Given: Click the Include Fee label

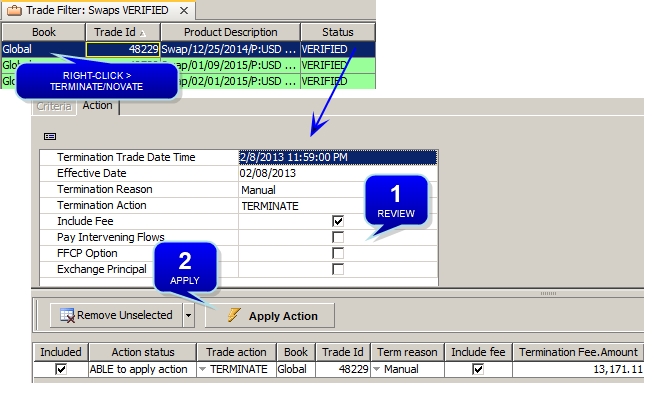Looking at the screenshot, I should 85,221.
